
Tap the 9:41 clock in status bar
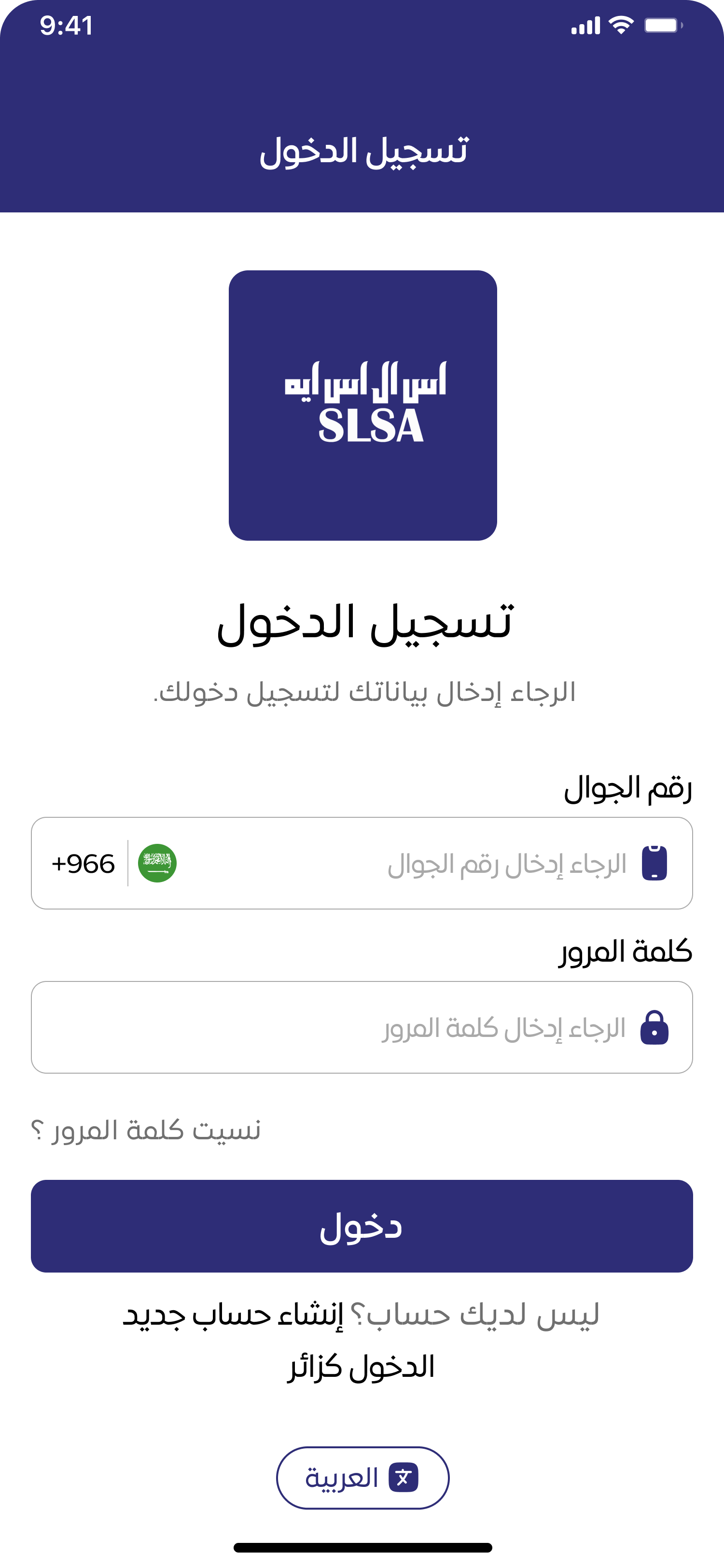(x=66, y=26)
